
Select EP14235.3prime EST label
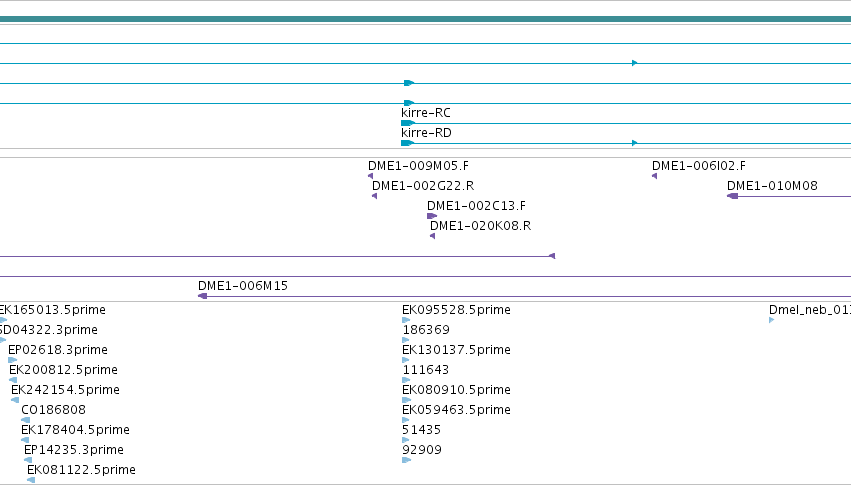click(74, 450)
